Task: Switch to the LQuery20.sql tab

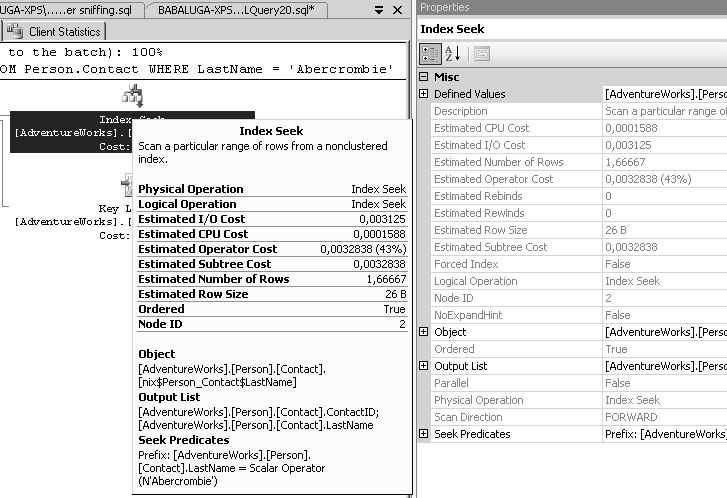Action: [x=236, y=10]
